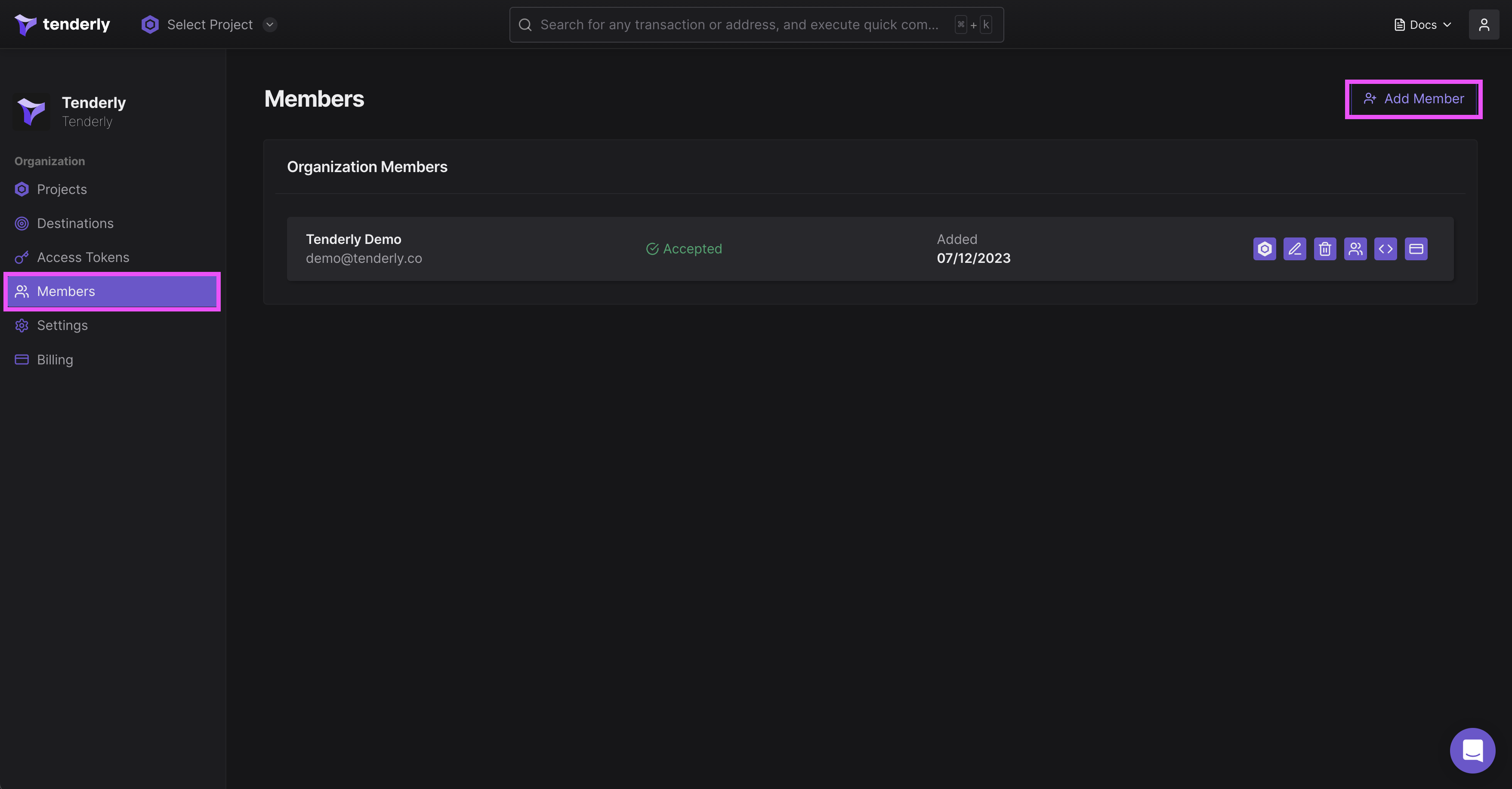
Task: Select Members in the sidebar
Action: point(111,292)
